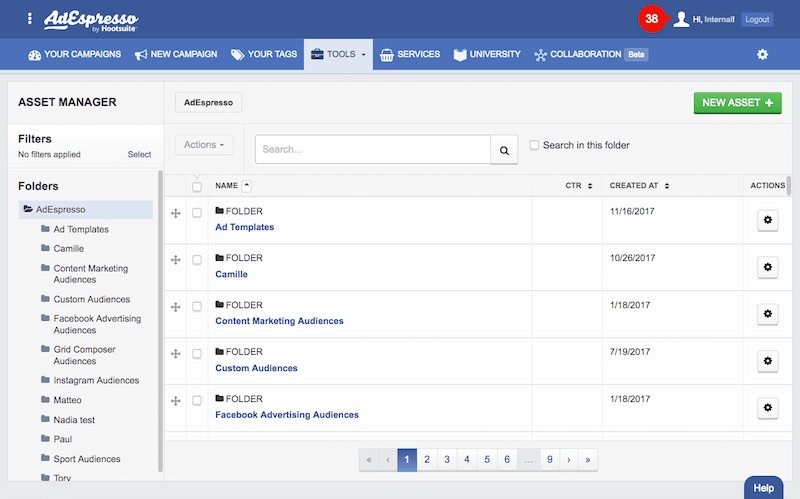
Task: Go to Your Campaigns tab
Action: point(75,54)
